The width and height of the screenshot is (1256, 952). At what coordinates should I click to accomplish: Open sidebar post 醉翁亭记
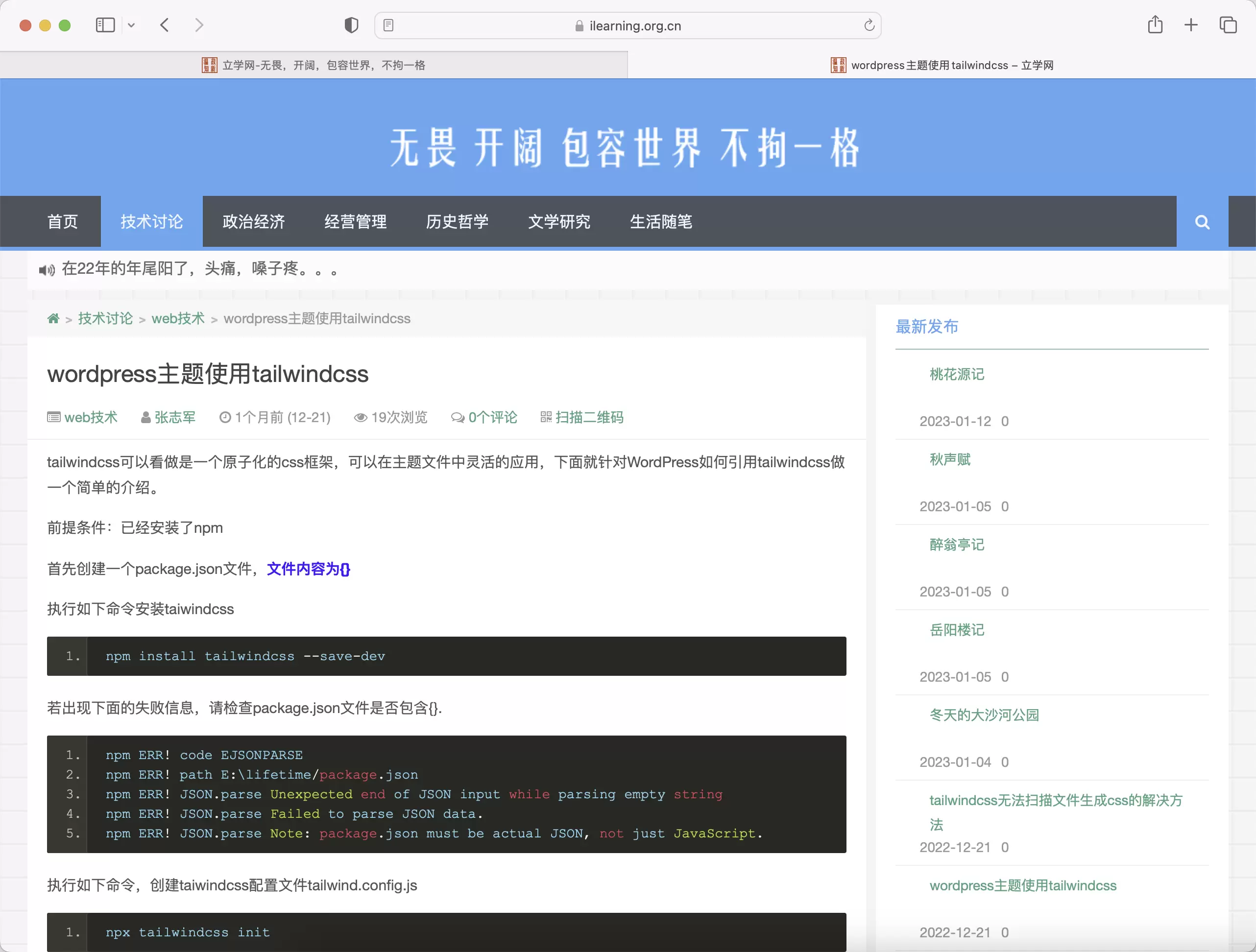[x=957, y=545]
